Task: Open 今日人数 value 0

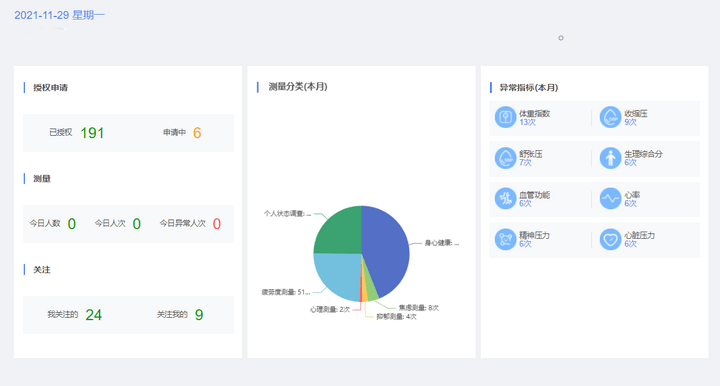Action: tap(72, 224)
